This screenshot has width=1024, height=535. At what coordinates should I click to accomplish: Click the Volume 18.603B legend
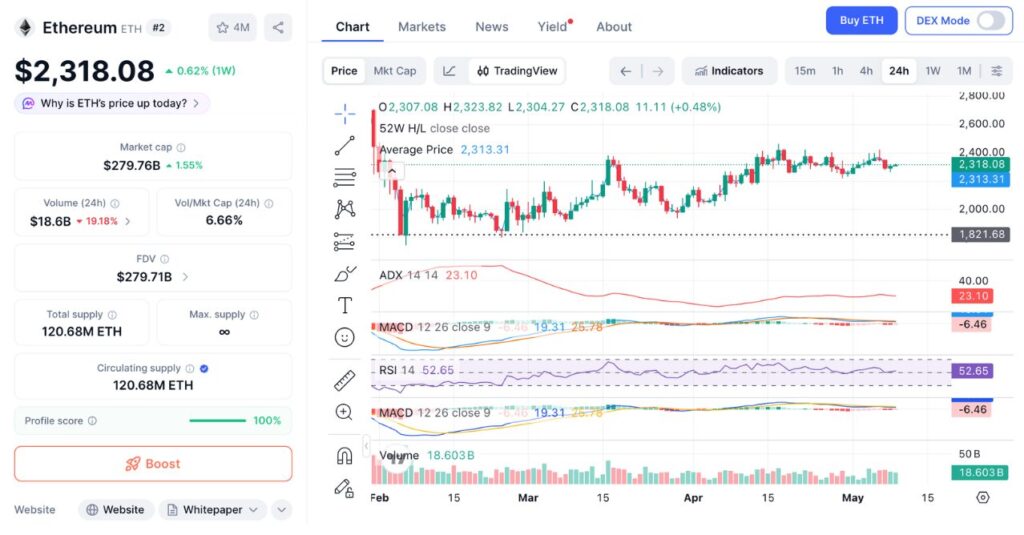pyautogui.click(x=426, y=455)
